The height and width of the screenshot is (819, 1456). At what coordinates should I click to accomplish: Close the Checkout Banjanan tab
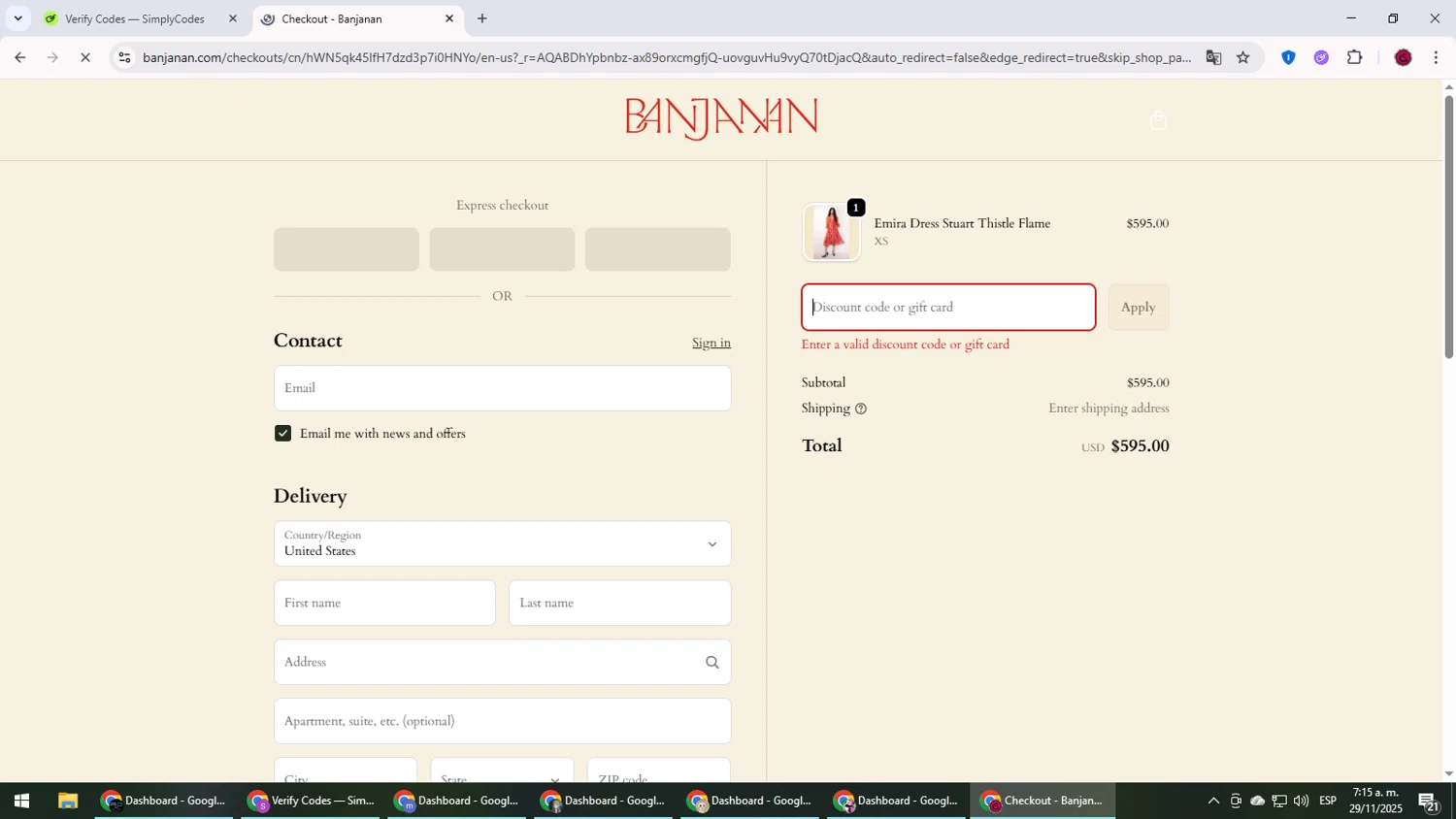(x=449, y=18)
